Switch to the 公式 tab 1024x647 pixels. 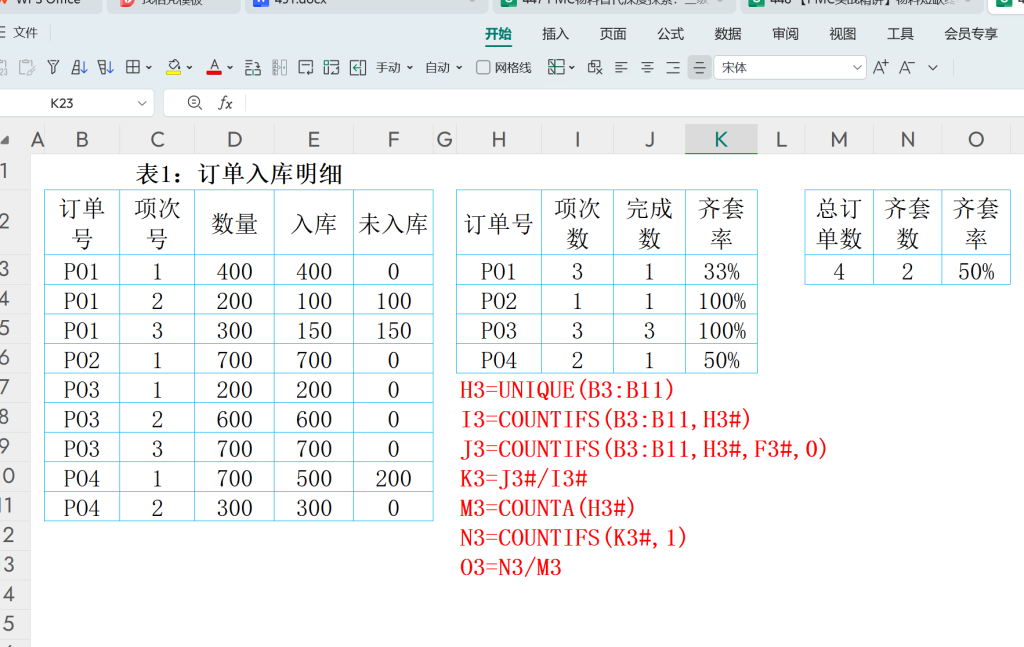pos(671,34)
